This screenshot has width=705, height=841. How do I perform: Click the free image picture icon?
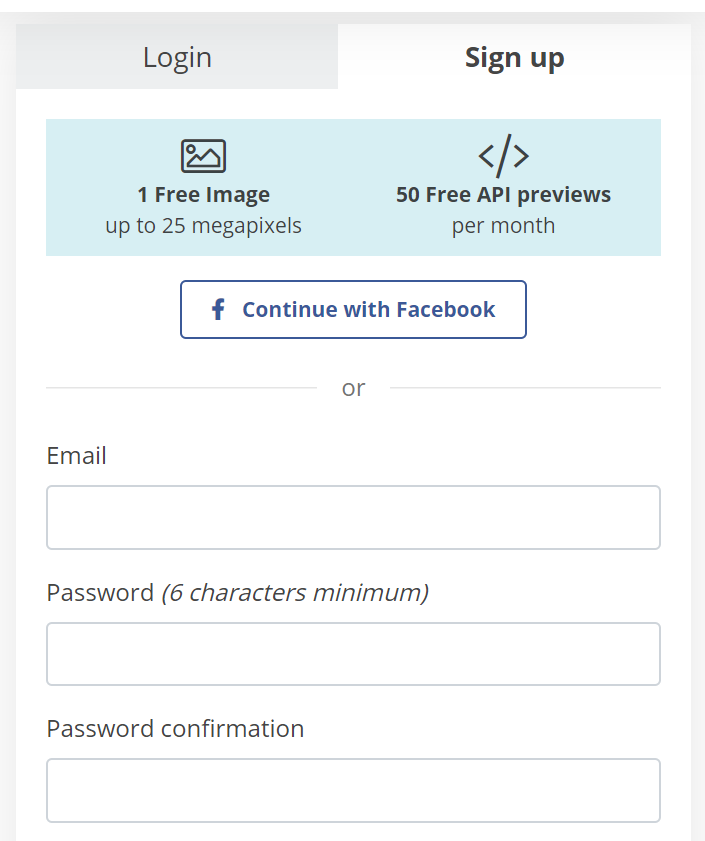(x=203, y=156)
